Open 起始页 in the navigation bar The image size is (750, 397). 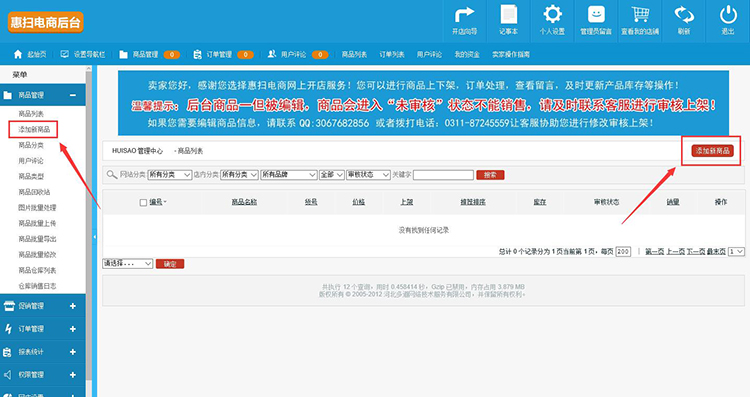click(x=36, y=55)
